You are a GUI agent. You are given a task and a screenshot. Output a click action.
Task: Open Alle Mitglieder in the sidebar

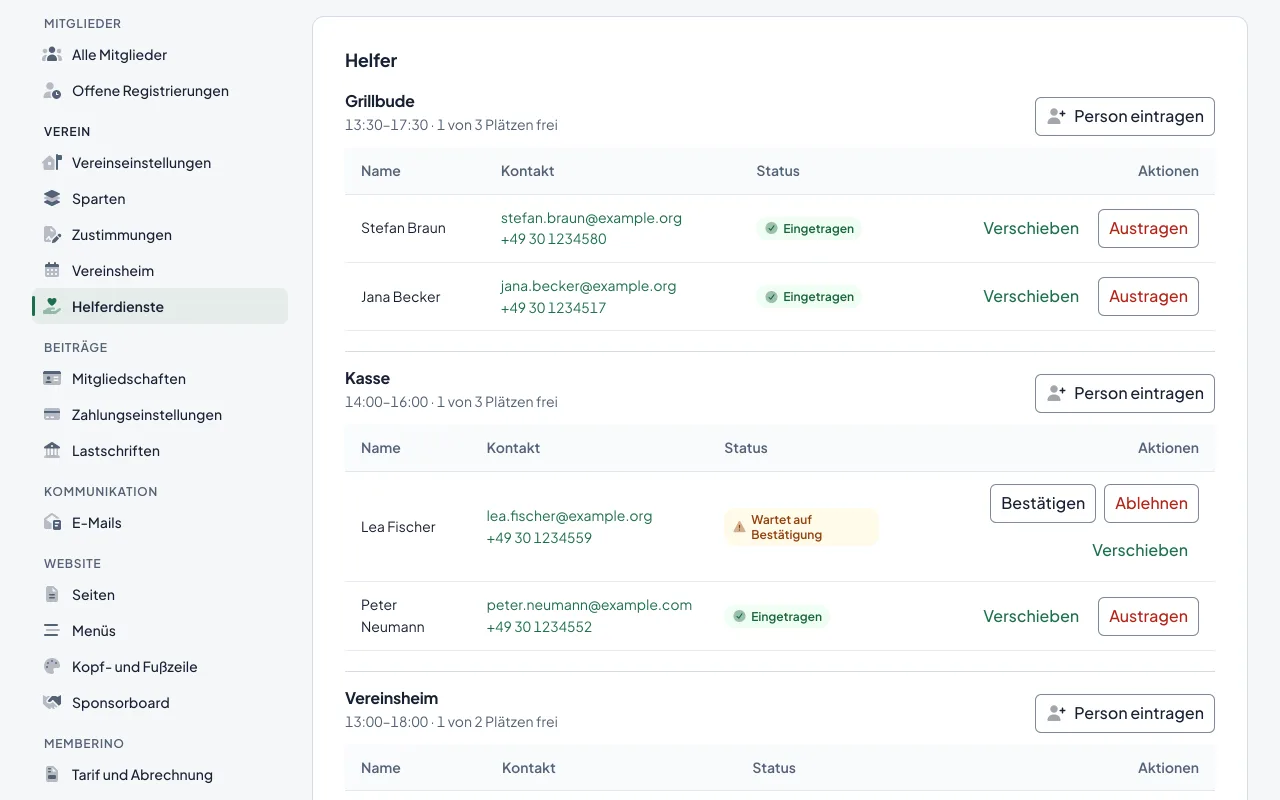tap(160, 55)
